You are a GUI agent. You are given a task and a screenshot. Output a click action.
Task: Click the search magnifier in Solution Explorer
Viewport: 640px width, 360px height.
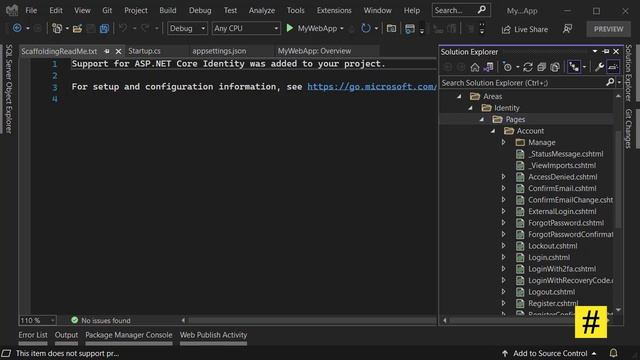[x=610, y=82]
